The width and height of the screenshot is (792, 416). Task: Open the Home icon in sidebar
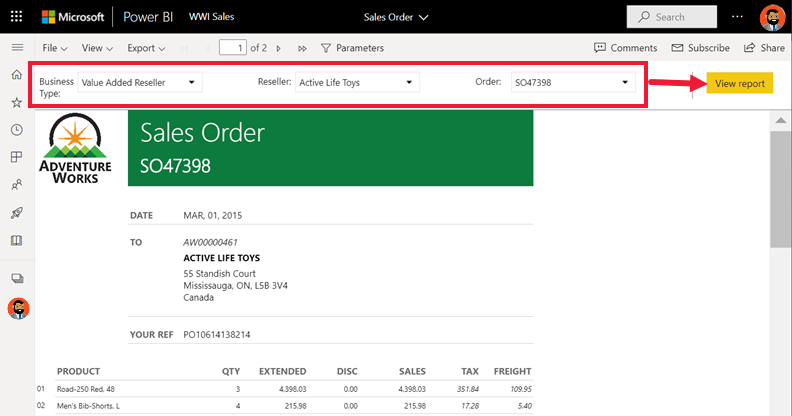pyautogui.click(x=17, y=75)
